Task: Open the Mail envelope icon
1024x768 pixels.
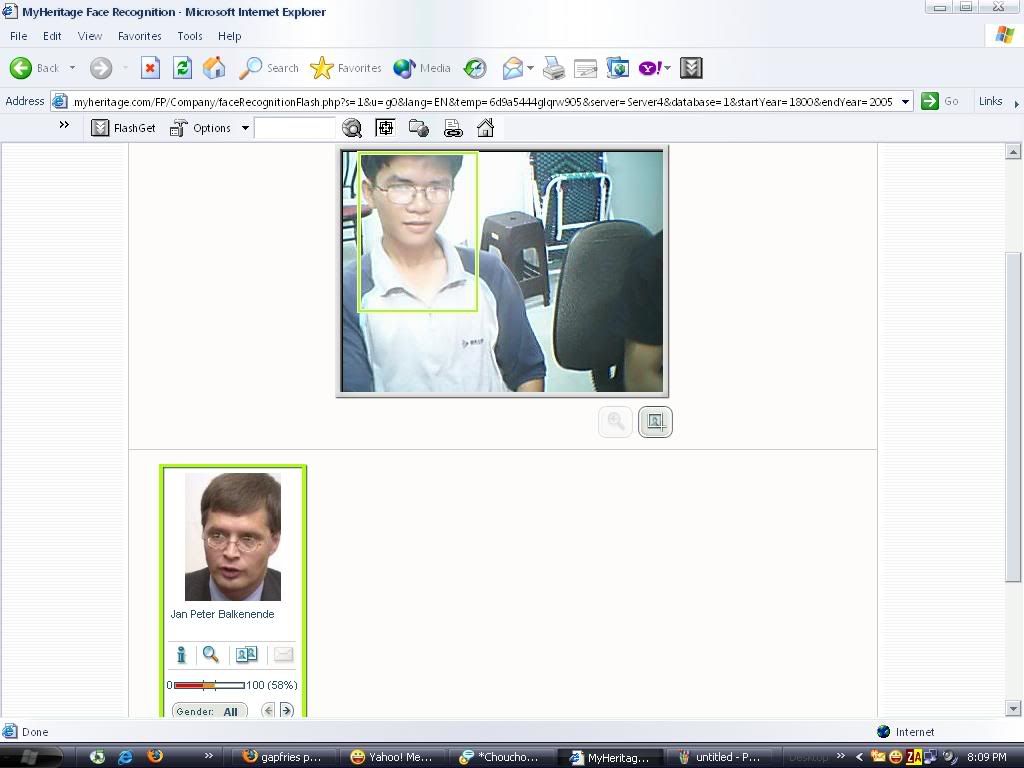Action: pyautogui.click(x=513, y=68)
